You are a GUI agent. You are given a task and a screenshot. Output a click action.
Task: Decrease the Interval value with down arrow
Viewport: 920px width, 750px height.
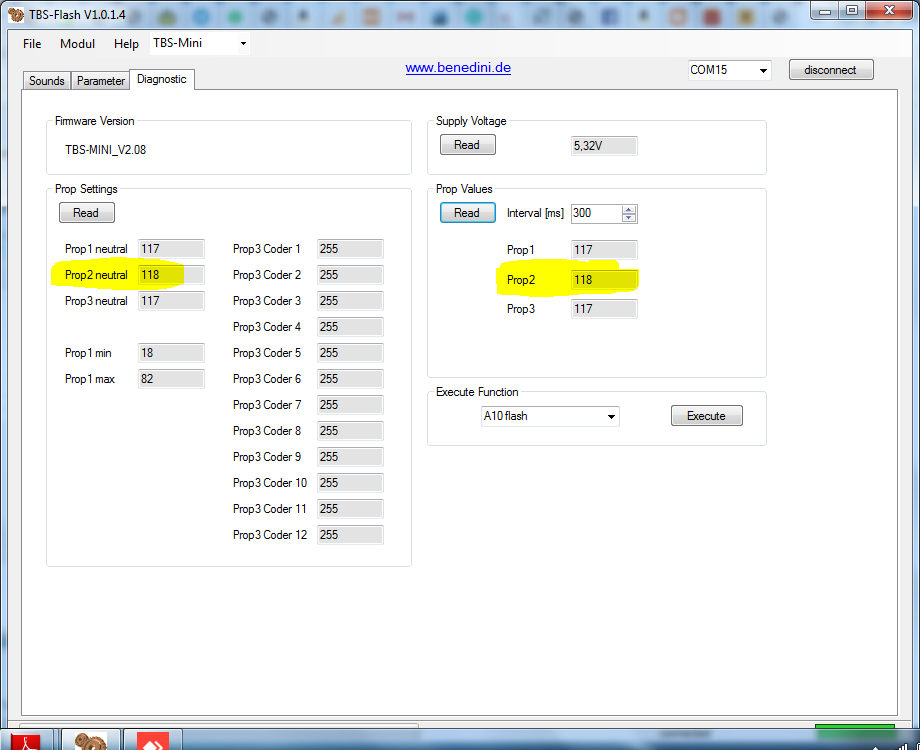click(629, 218)
